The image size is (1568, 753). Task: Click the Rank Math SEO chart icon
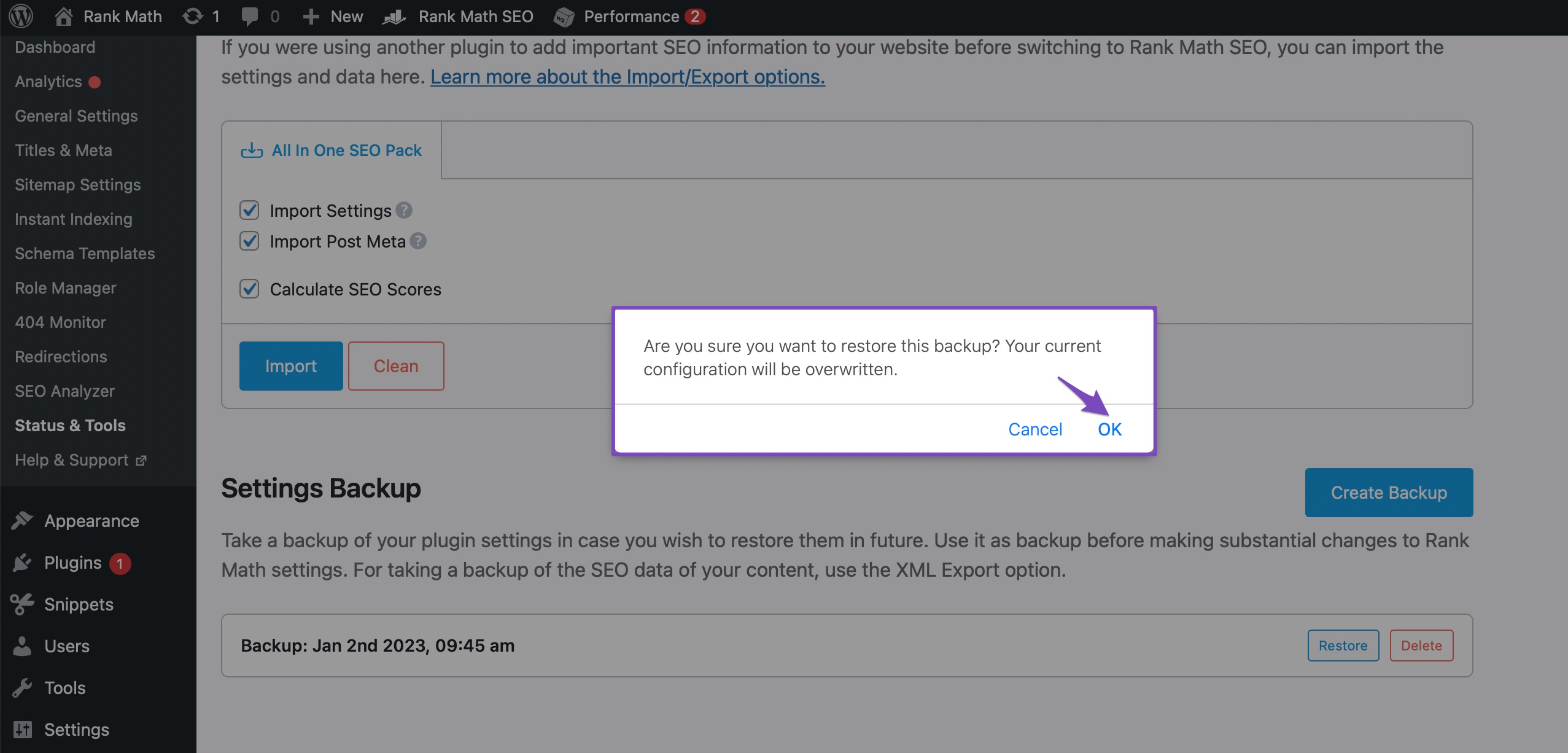(x=394, y=17)
